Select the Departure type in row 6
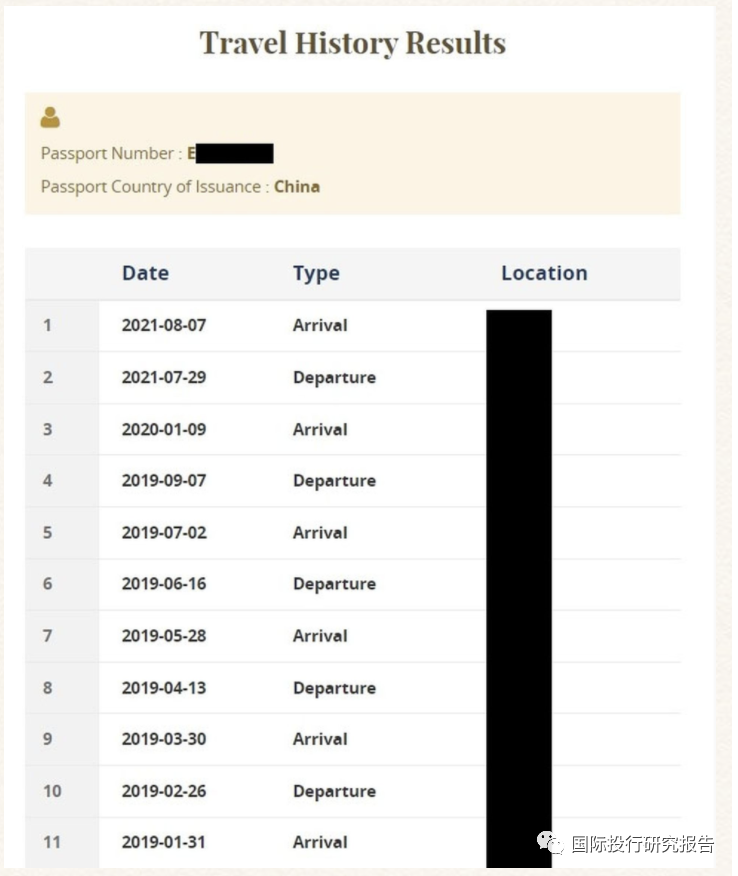 (335, 584)
